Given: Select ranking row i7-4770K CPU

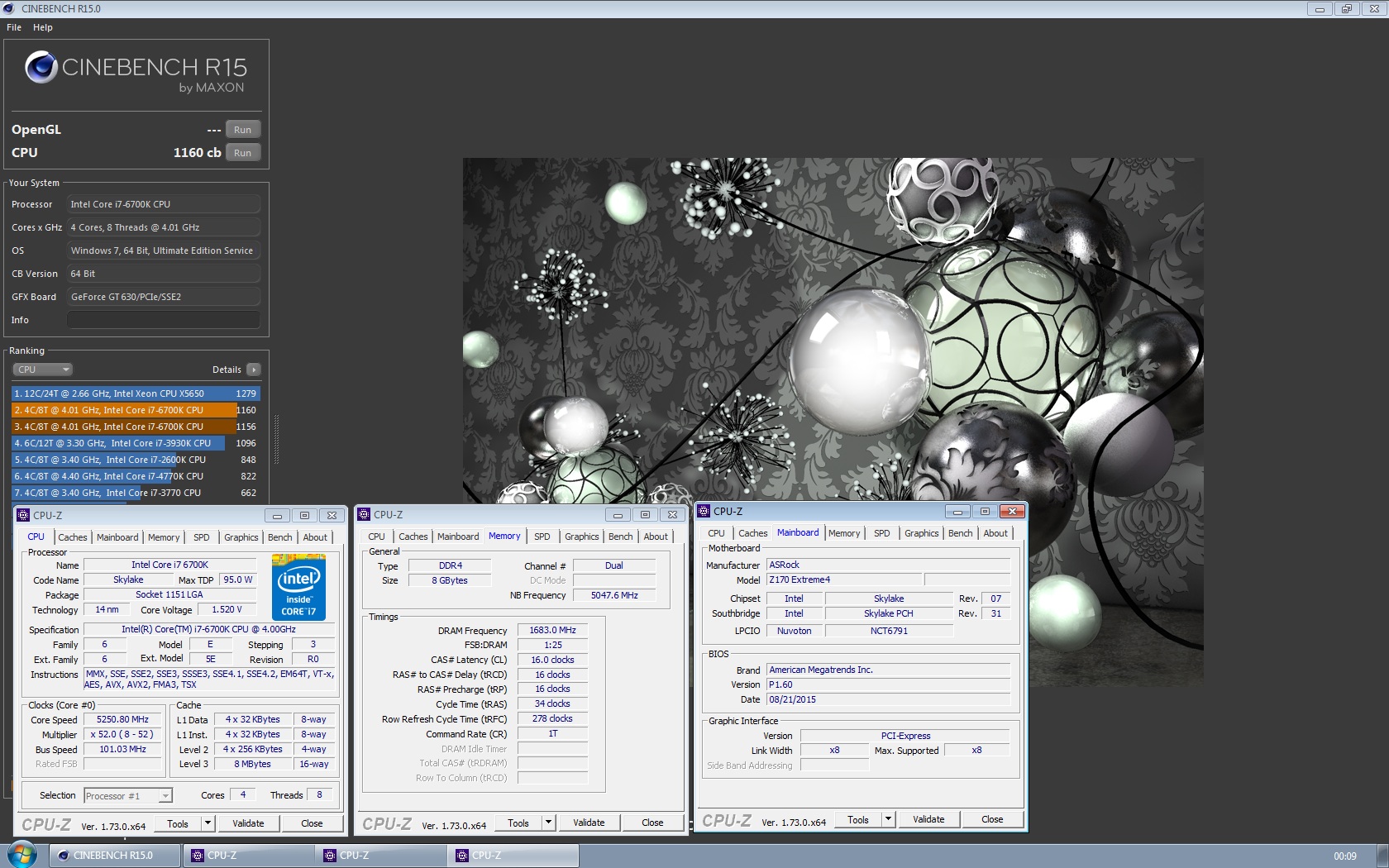Looking at the screenshot, I should tap(136, 476).
